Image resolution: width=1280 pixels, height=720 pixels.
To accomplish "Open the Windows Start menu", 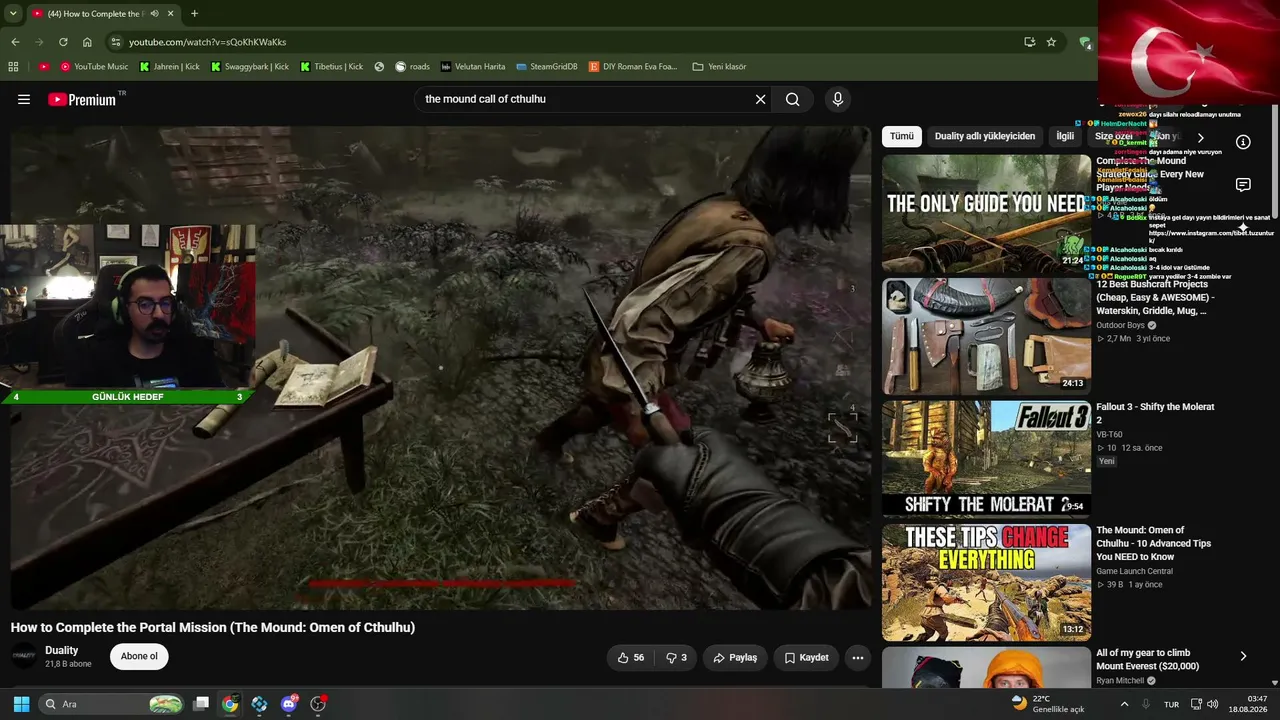I will click(21, 704).
